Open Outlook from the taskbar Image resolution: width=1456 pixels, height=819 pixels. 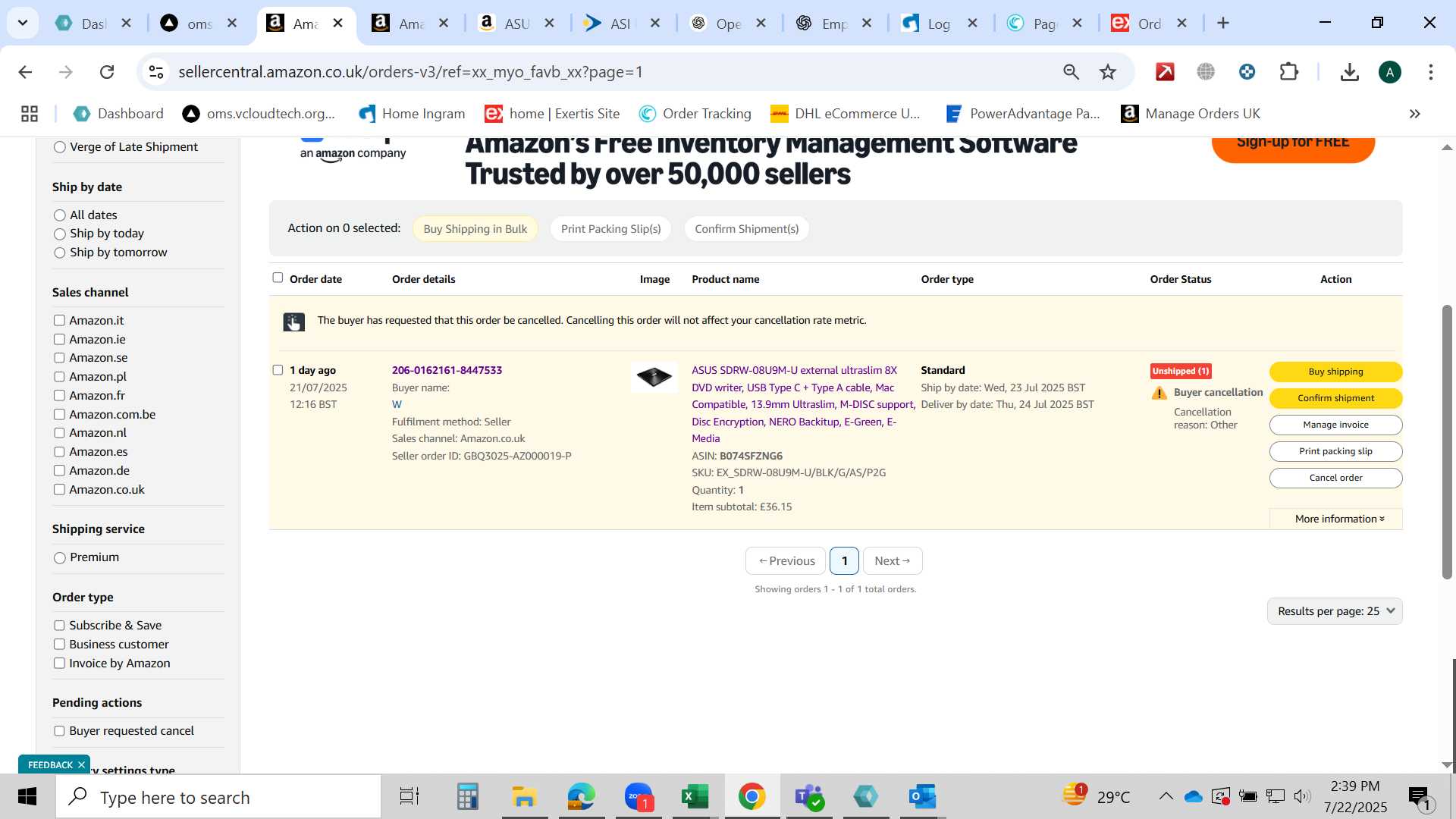coord(922,797)
